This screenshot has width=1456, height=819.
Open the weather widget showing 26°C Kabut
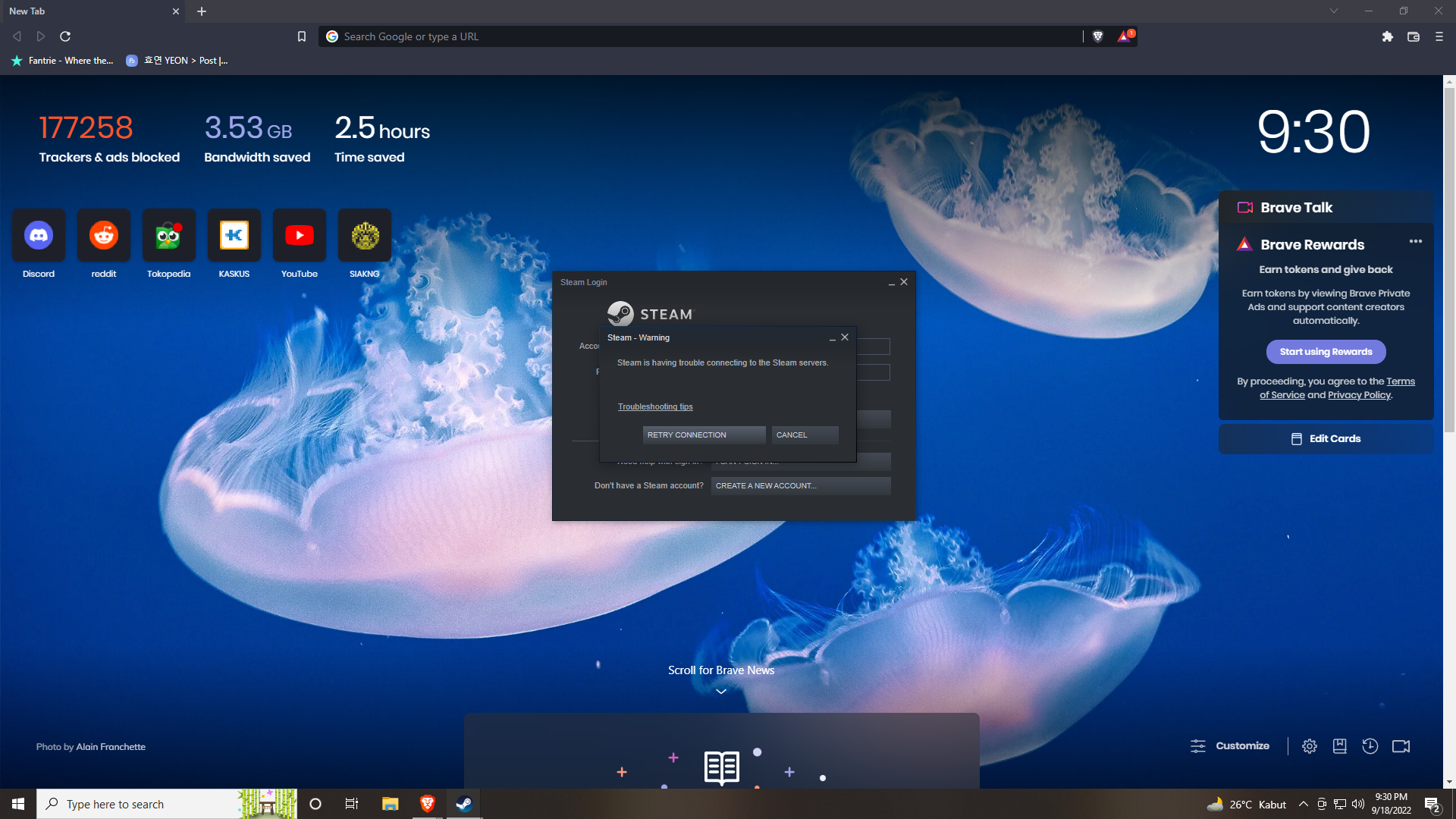(x=1247, y=804)
